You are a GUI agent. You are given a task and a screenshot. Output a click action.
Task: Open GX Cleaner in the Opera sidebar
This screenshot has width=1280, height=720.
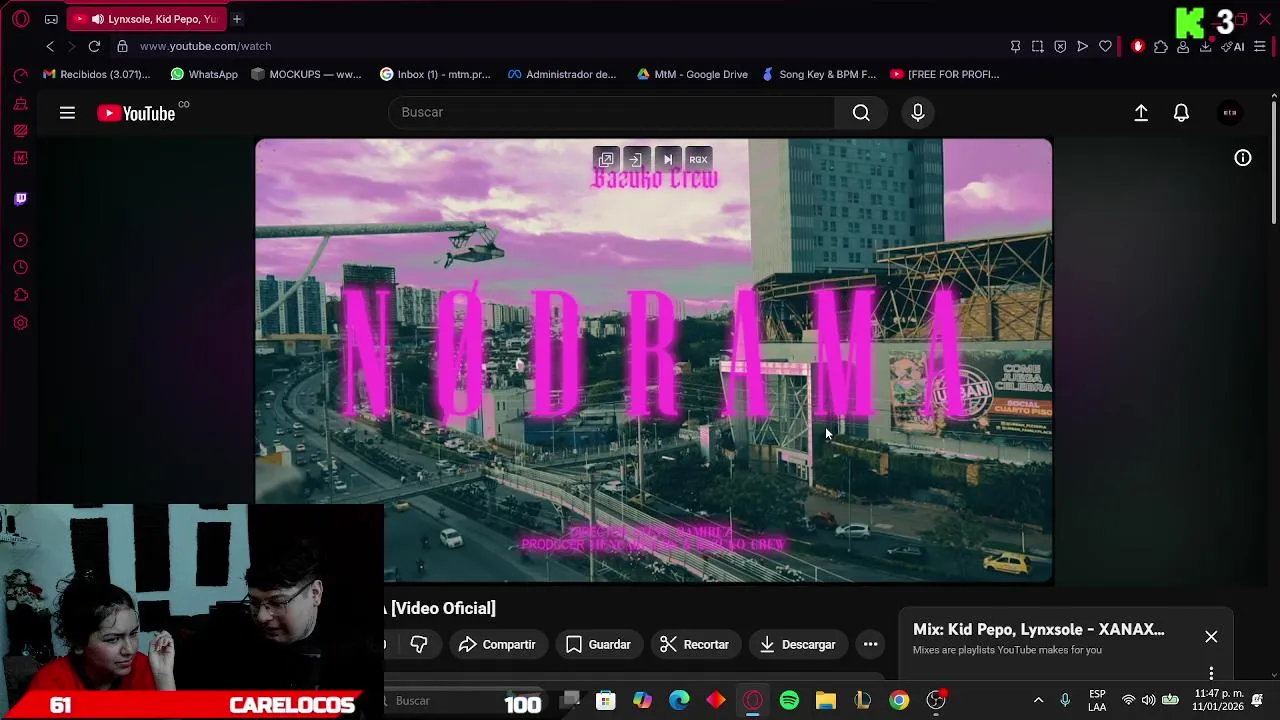click(20, 104)
